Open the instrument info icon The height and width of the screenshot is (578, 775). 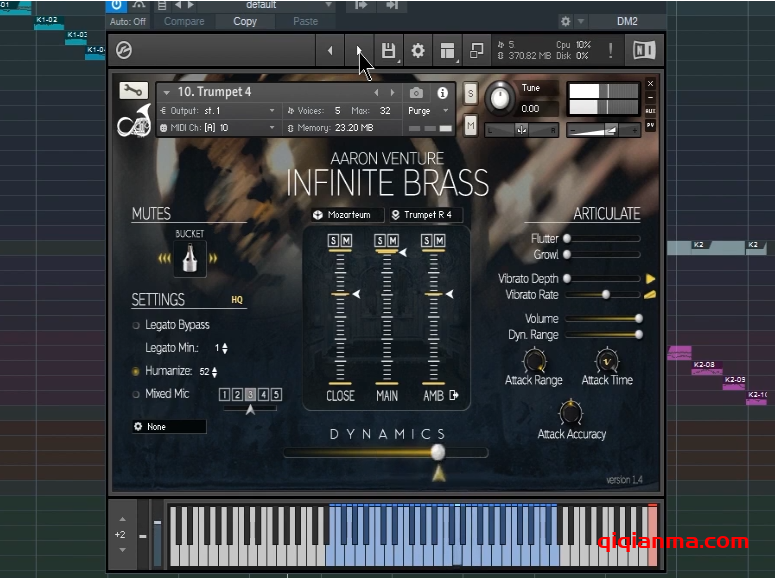coord(442,93)
